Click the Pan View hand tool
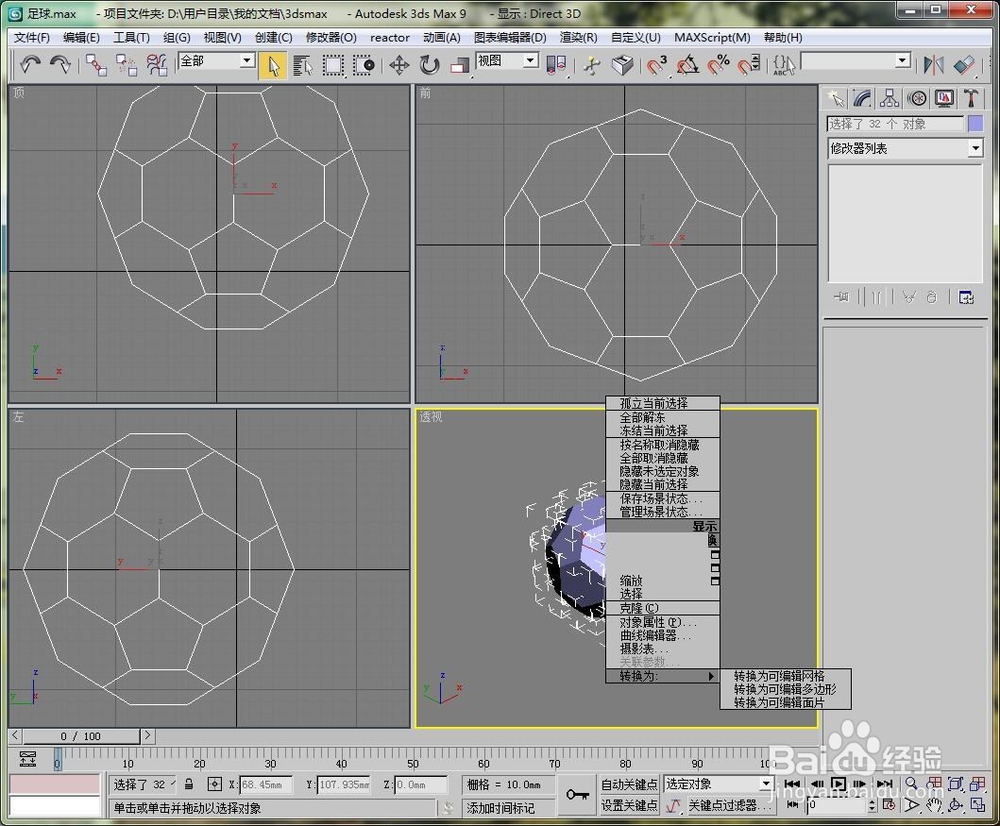 tap(934, 806)
